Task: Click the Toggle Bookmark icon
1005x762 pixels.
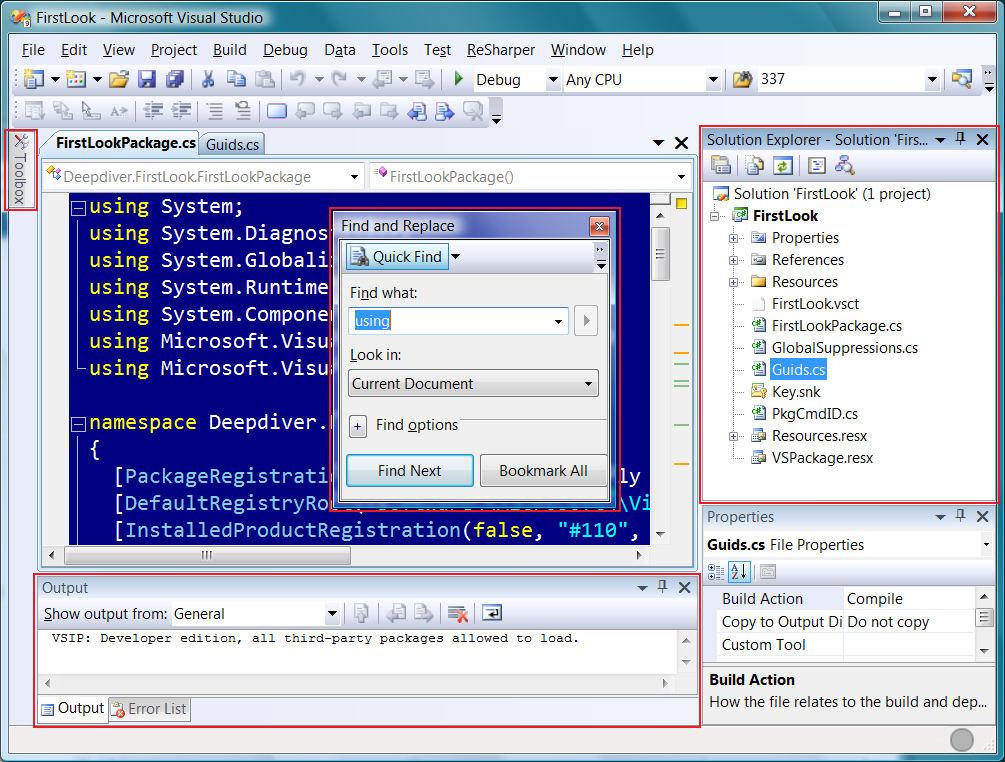Action: [x=276, y=111]
